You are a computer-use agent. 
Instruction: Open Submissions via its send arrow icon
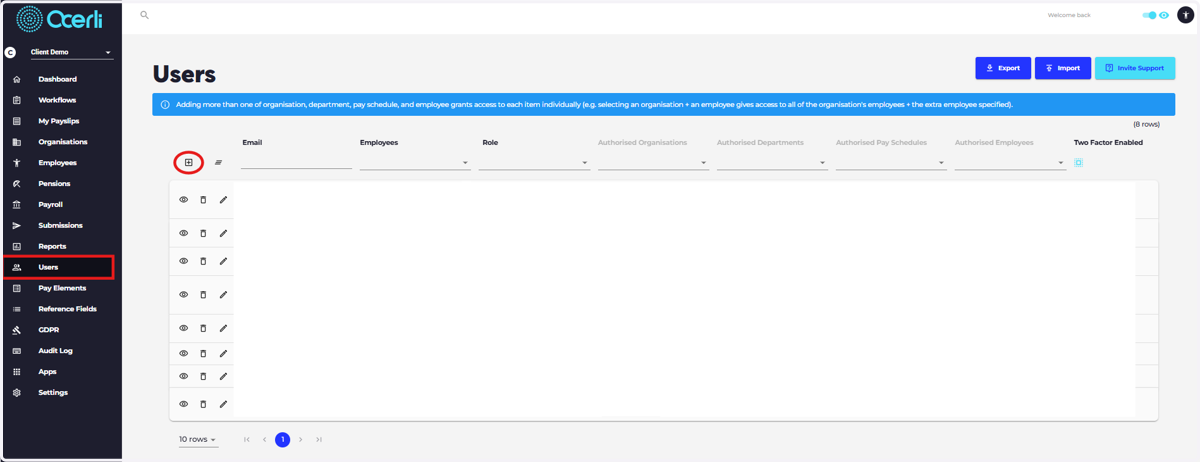pos(17,226)
